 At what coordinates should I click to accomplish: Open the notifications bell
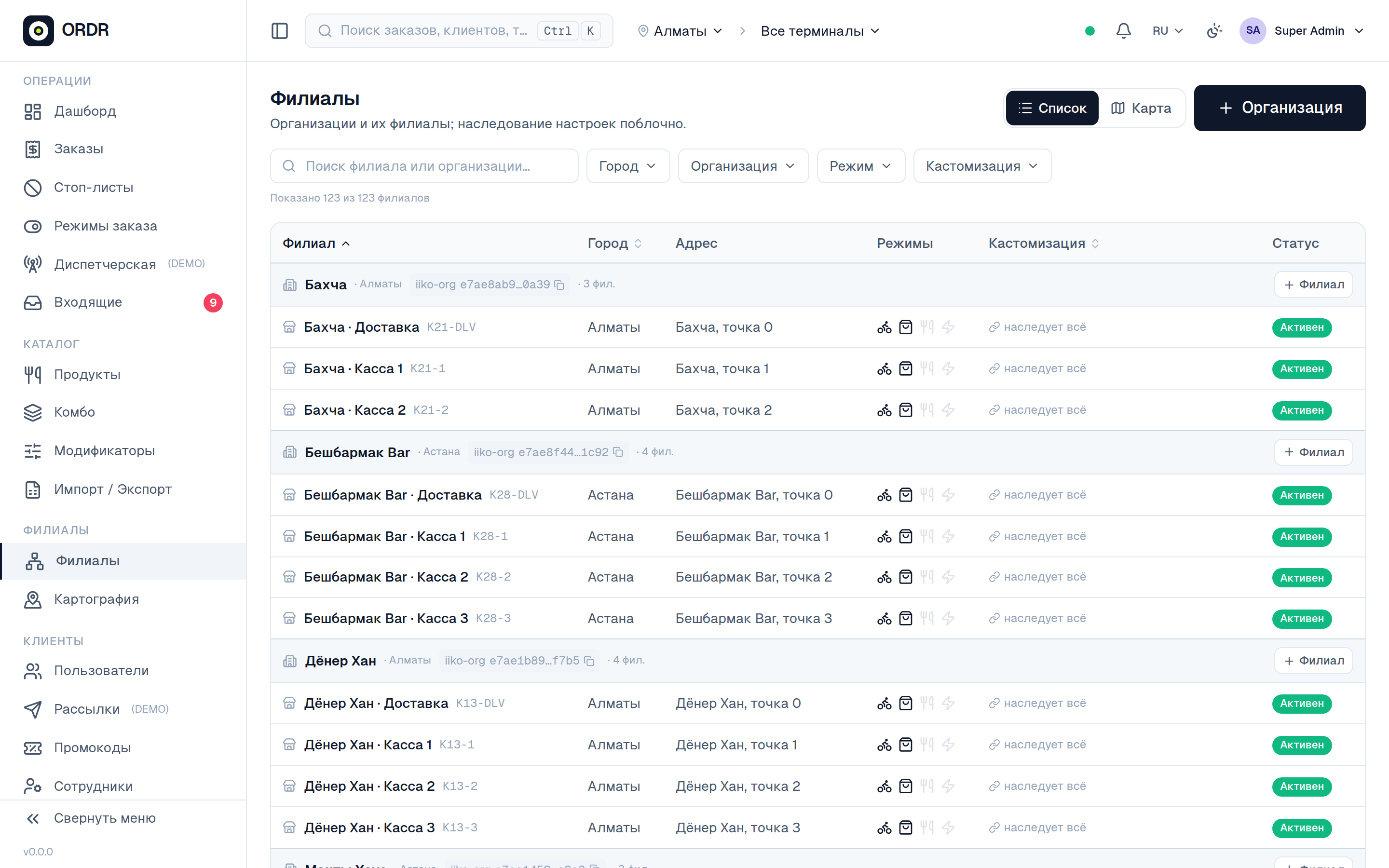1123,31
